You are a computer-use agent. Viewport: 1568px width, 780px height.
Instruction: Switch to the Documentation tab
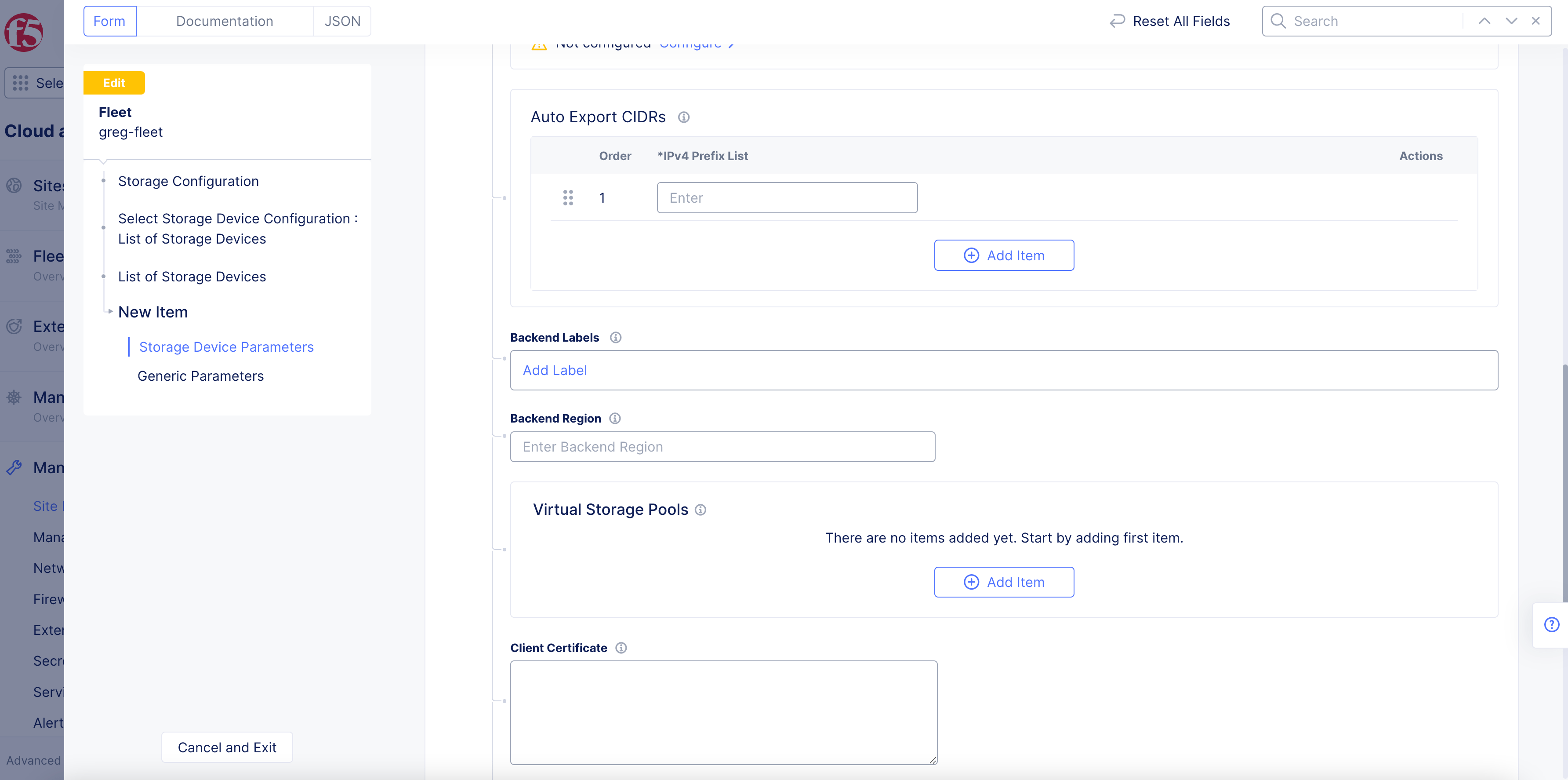[225, 21]
